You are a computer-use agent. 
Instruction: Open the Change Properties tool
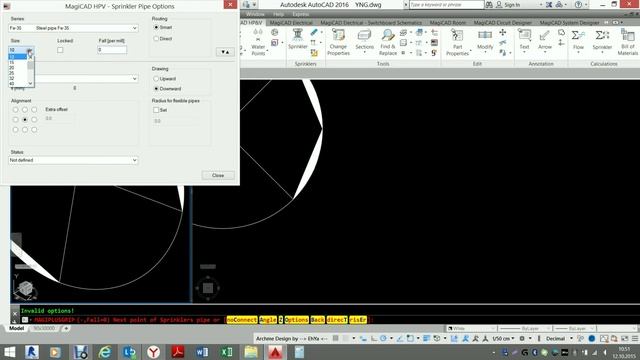point(338,42)
